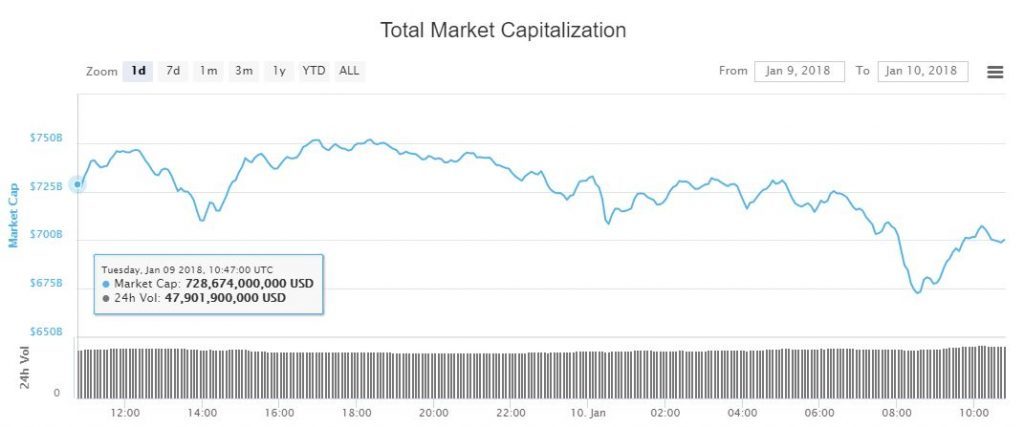
Task: Click the 10. Jan time axis label
Action: pyautogui.click(x=588, y=412)
